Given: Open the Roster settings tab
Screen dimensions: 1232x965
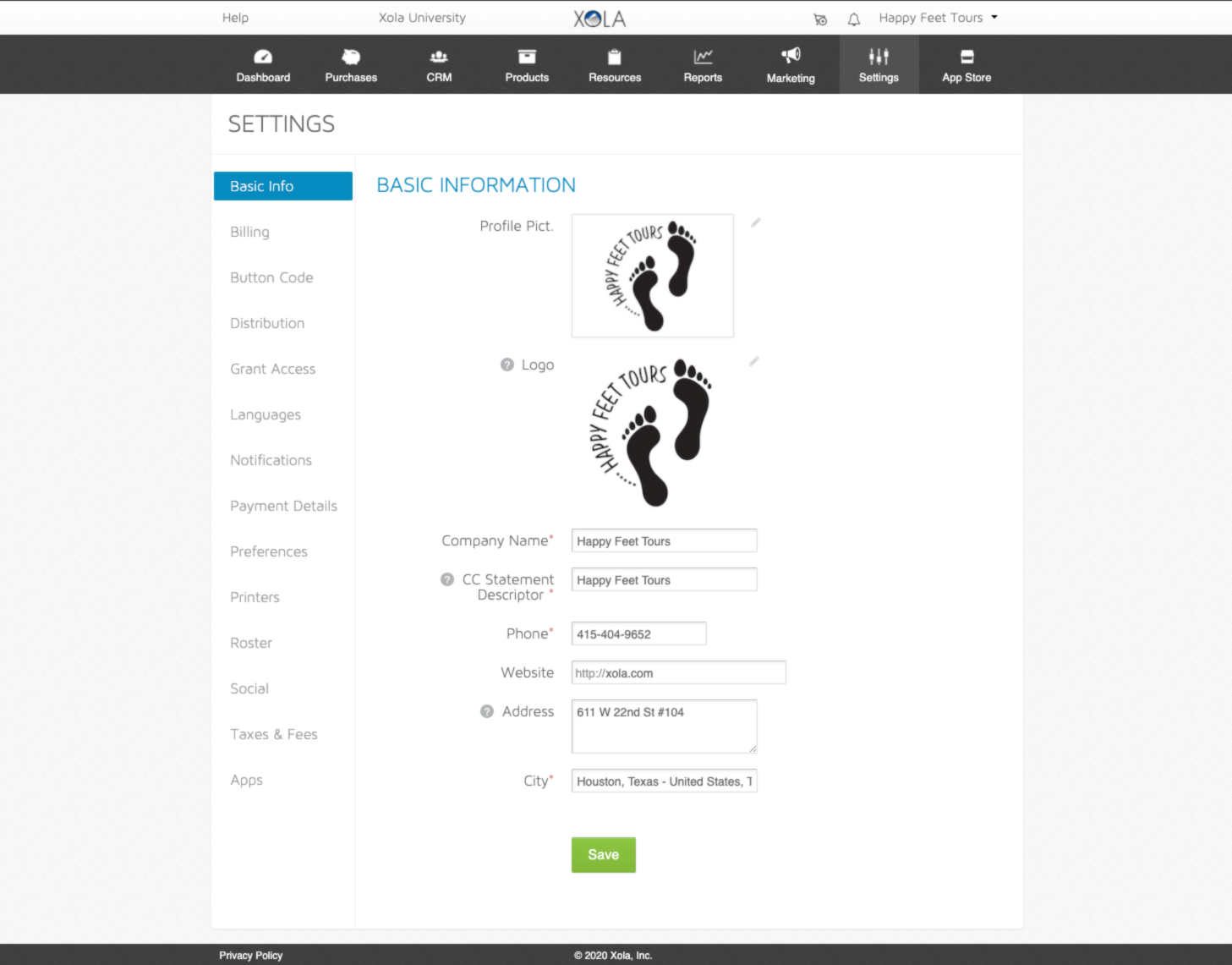Looking at the screenshot, I should point(251,643).
